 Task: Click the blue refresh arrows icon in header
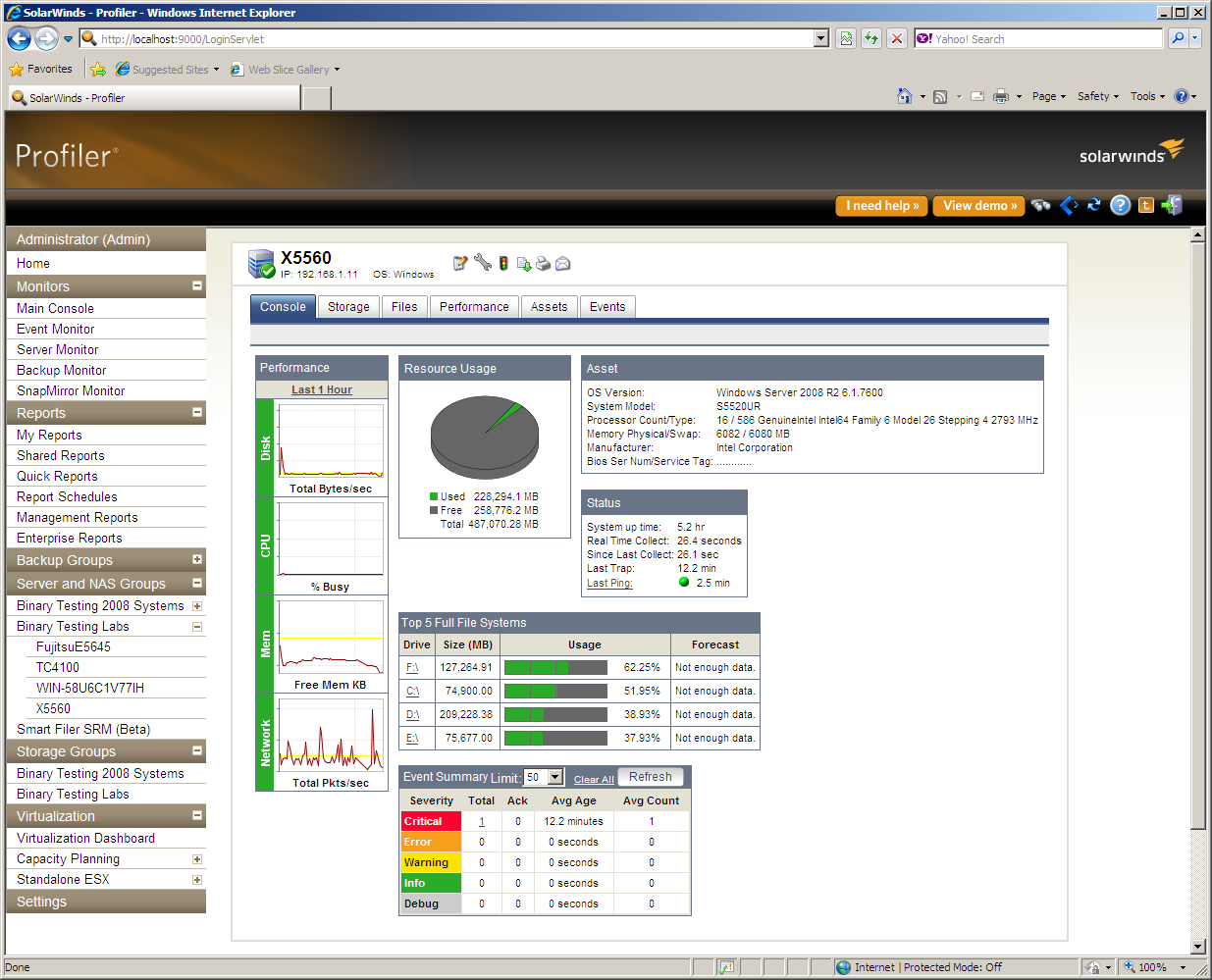coord(1094,205)
